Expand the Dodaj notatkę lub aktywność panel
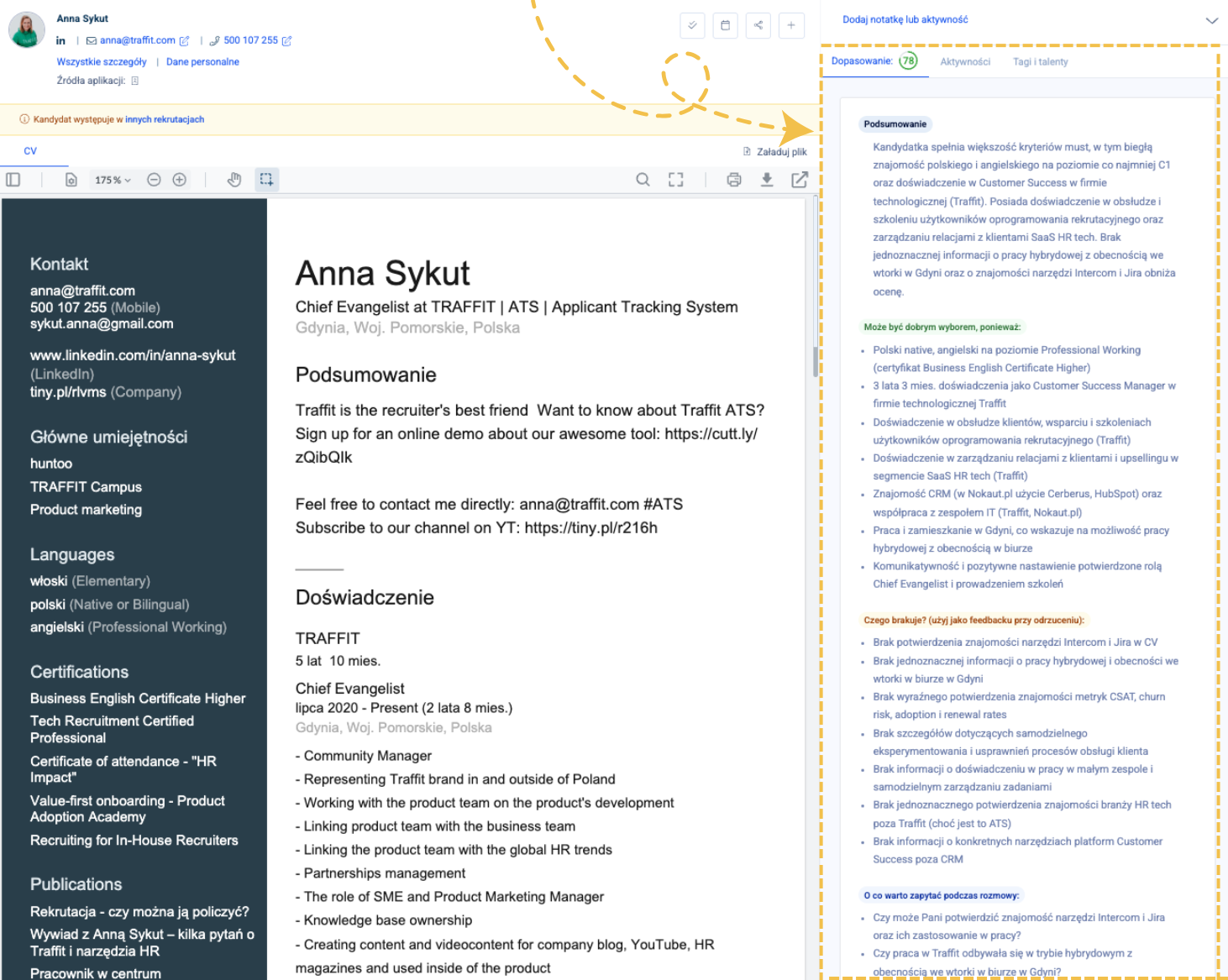The image size is (1228, 980). (x=1211, y=20)
